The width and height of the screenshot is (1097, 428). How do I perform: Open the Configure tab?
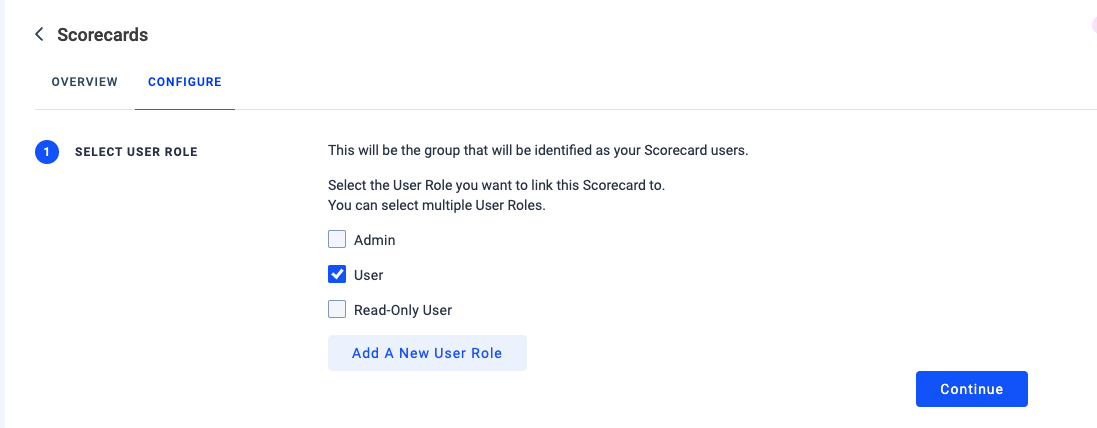coord(185,82)
